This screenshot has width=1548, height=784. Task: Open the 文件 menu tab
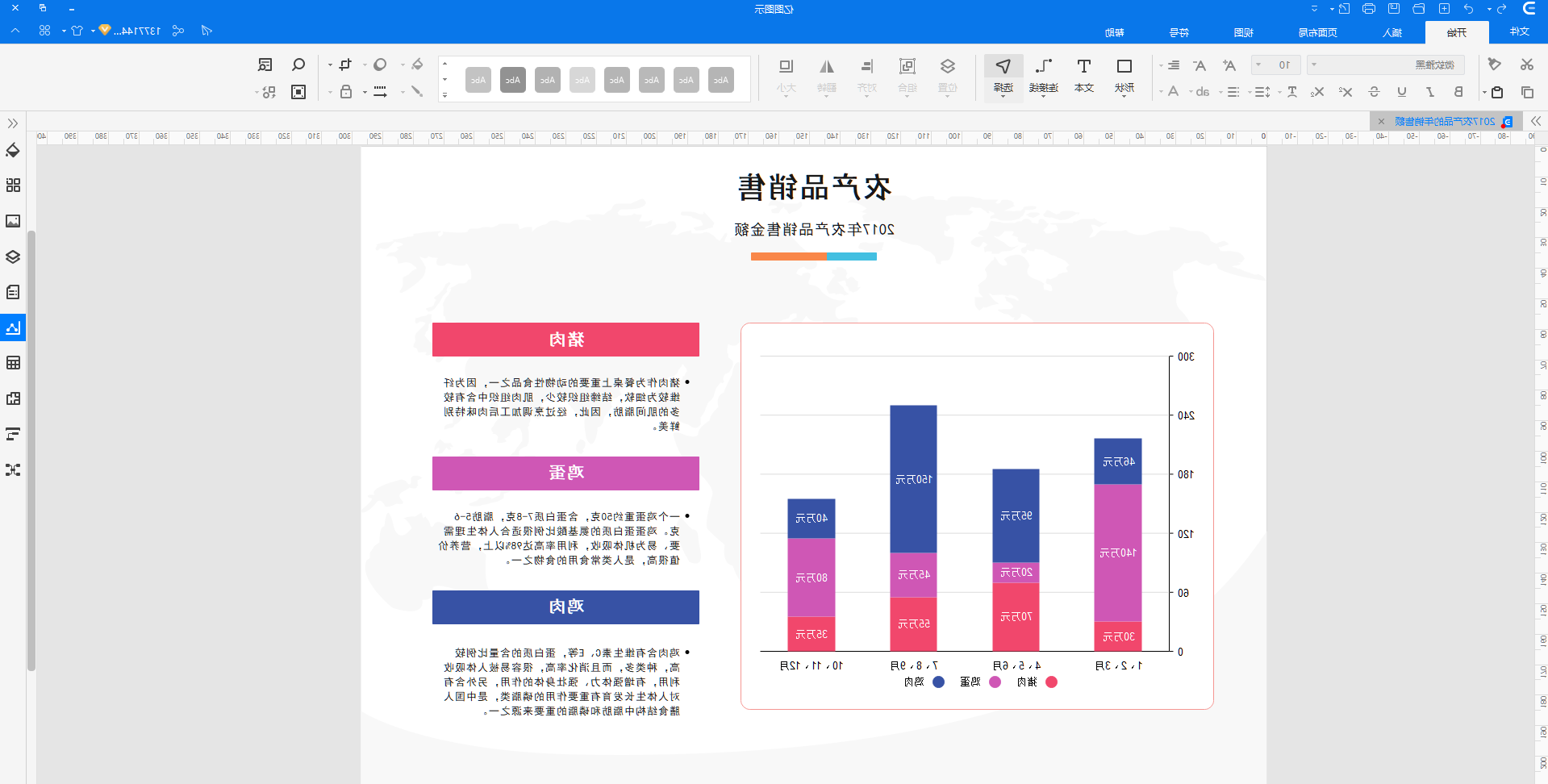click(1520, 31)
